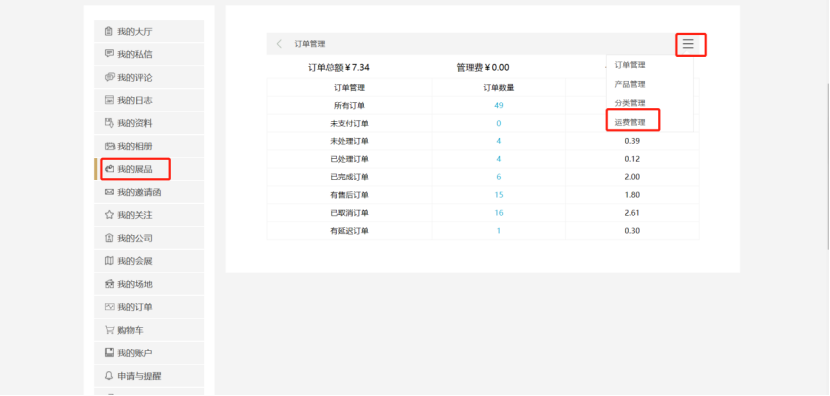Screen dimensions: 830x396
Task: Click the 1 count for 有延迟订单
Action: [499, 231]
